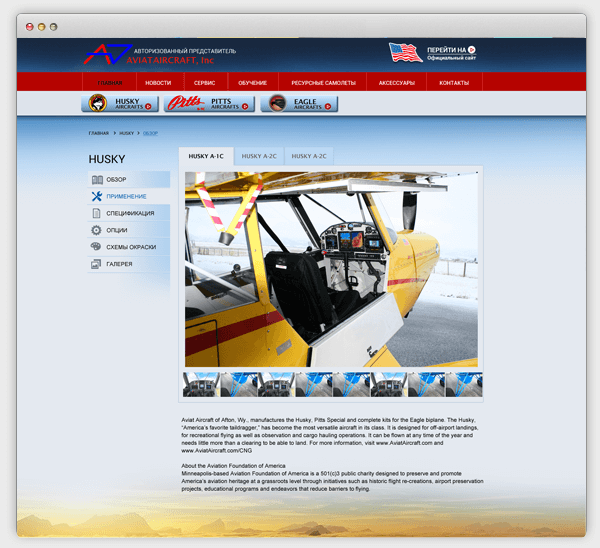Viewport: 600px width, 548px height.
Task: Open the АКСЕССУАРЫ menu item
Action: [397, 83]
